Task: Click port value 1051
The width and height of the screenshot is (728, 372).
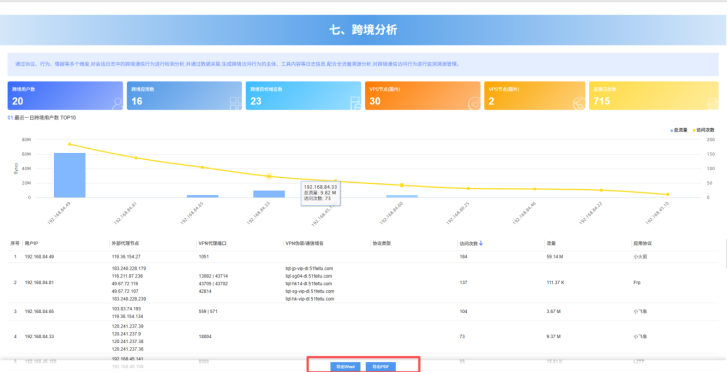Action: [204, 257]
